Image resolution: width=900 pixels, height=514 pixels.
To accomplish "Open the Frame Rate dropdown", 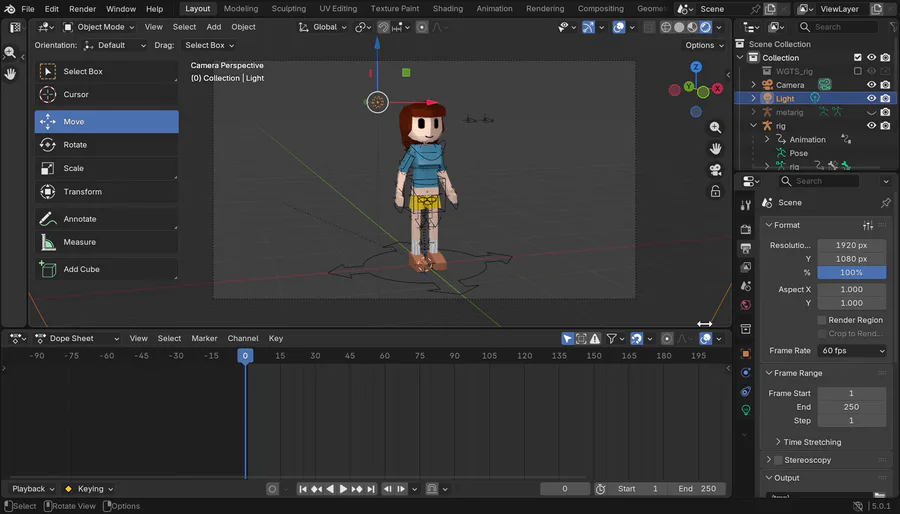I will coord(852,351).
